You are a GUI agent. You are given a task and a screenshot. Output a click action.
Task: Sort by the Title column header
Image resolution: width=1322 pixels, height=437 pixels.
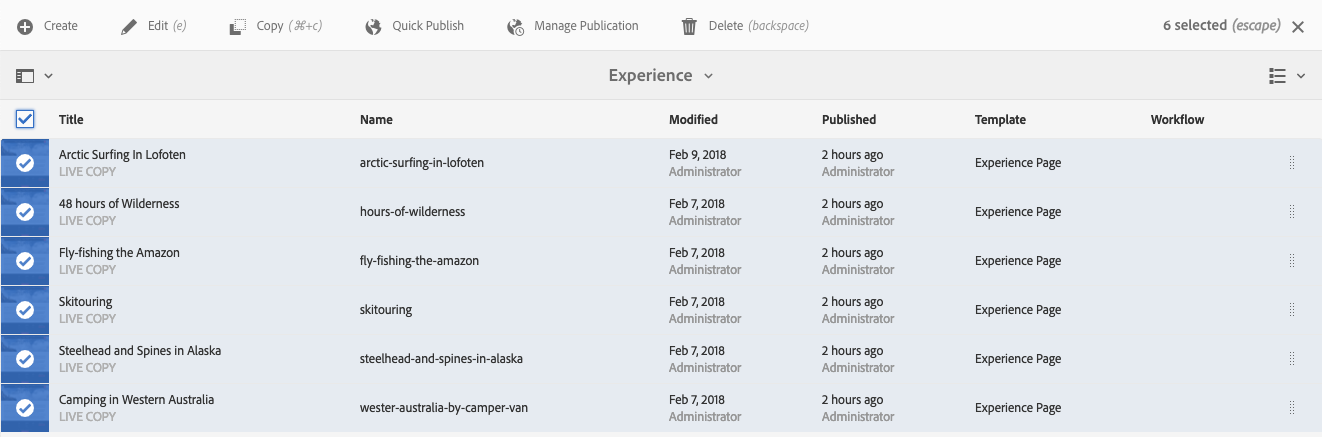71,119
